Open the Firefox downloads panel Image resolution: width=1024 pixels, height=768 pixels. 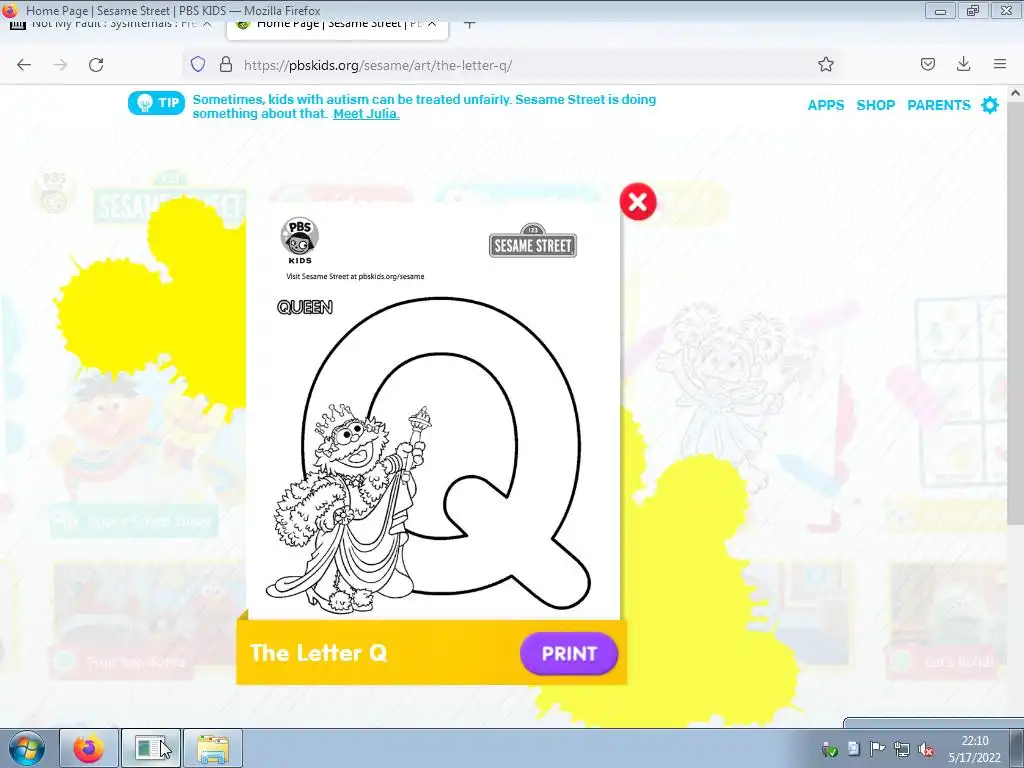click(x=963, y=64)
